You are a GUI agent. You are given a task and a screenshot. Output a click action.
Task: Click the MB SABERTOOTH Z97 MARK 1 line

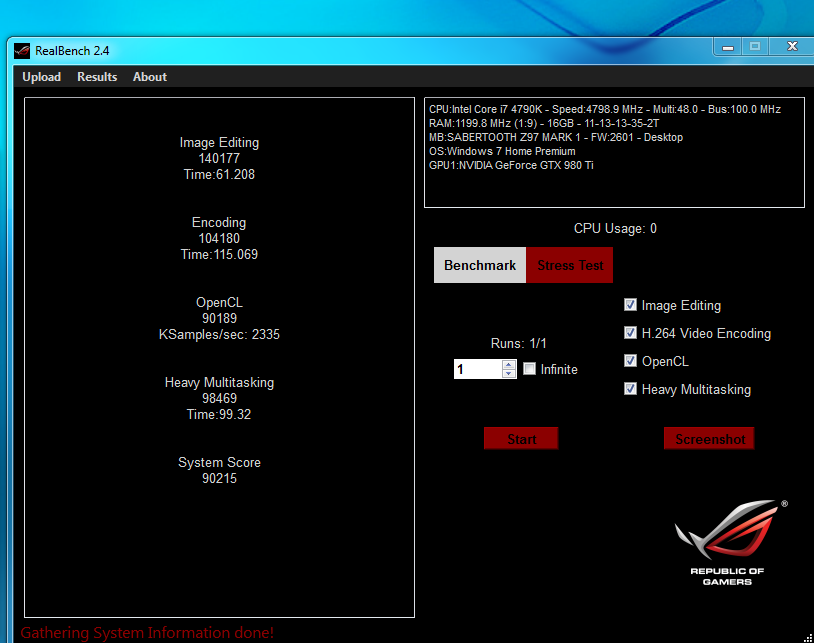555,138
